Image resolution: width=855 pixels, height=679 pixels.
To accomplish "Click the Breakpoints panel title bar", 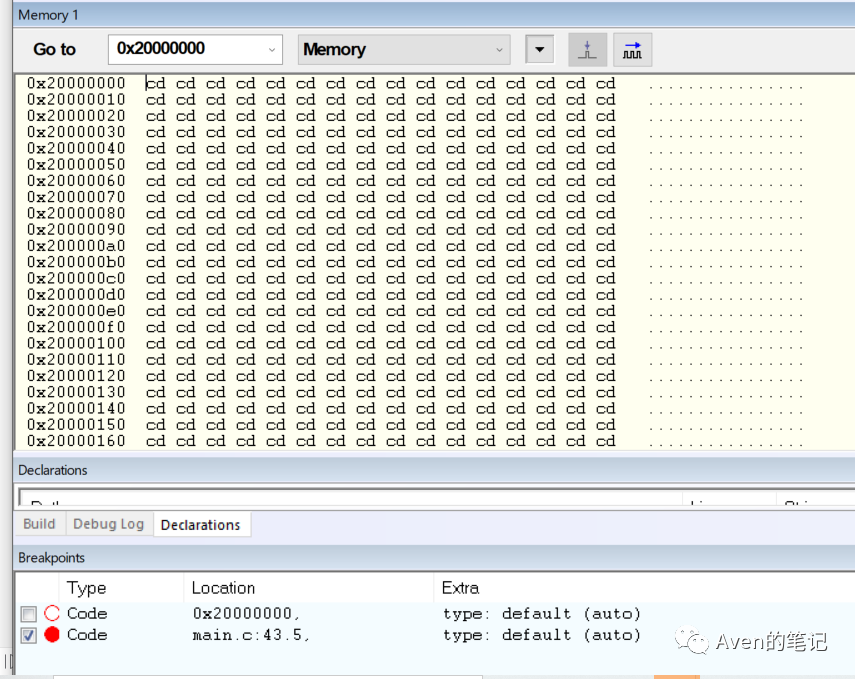I will click(x=434, y=558).
